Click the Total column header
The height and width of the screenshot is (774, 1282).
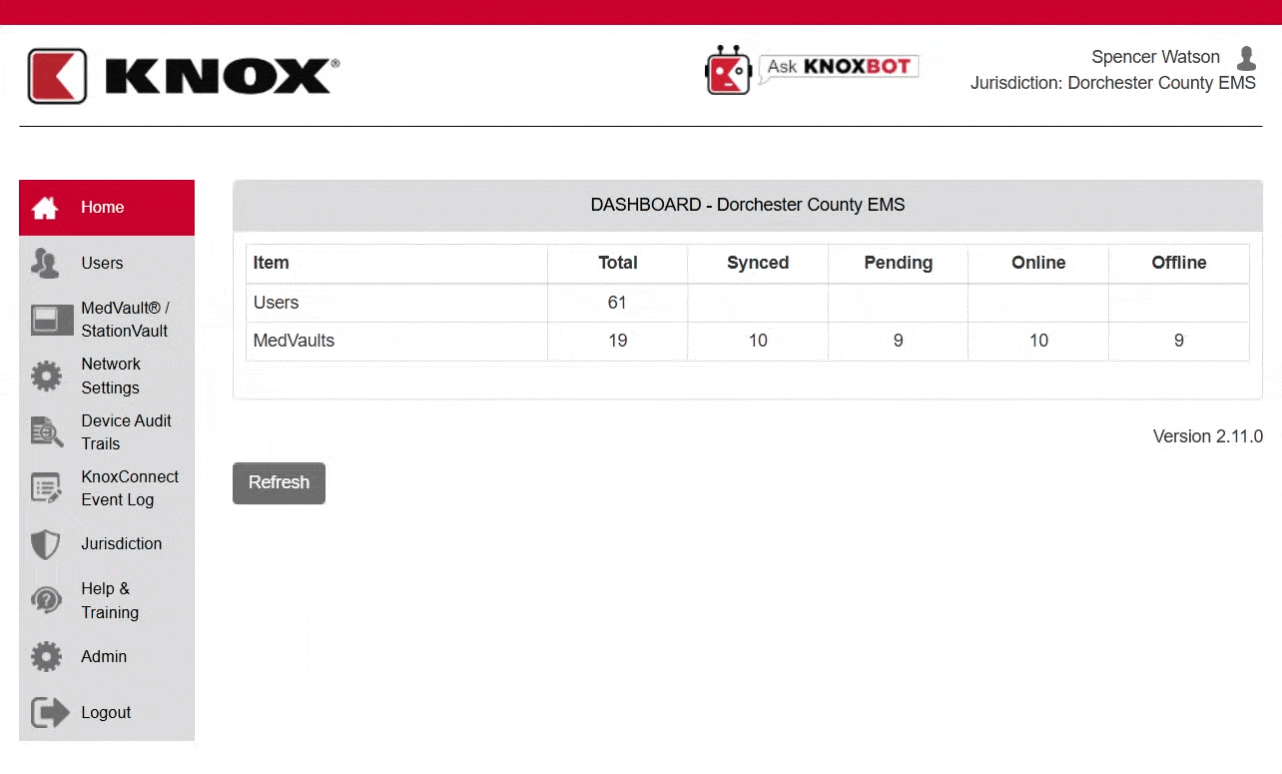click(x=618, y=263)
